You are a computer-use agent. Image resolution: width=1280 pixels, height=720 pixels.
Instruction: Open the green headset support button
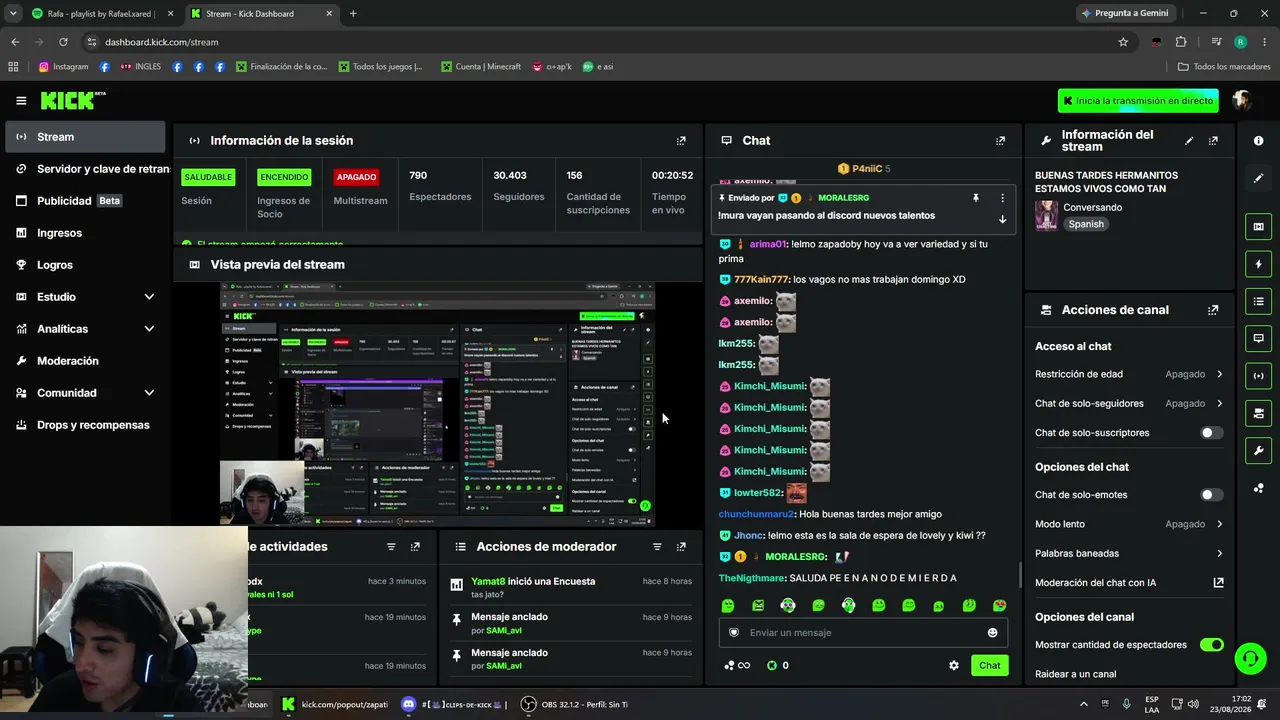(1250, 658)
